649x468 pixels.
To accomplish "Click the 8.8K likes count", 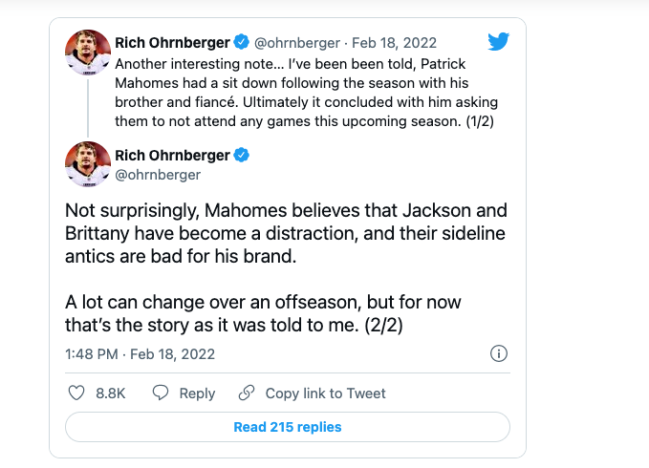I will (x=110, y=393).
